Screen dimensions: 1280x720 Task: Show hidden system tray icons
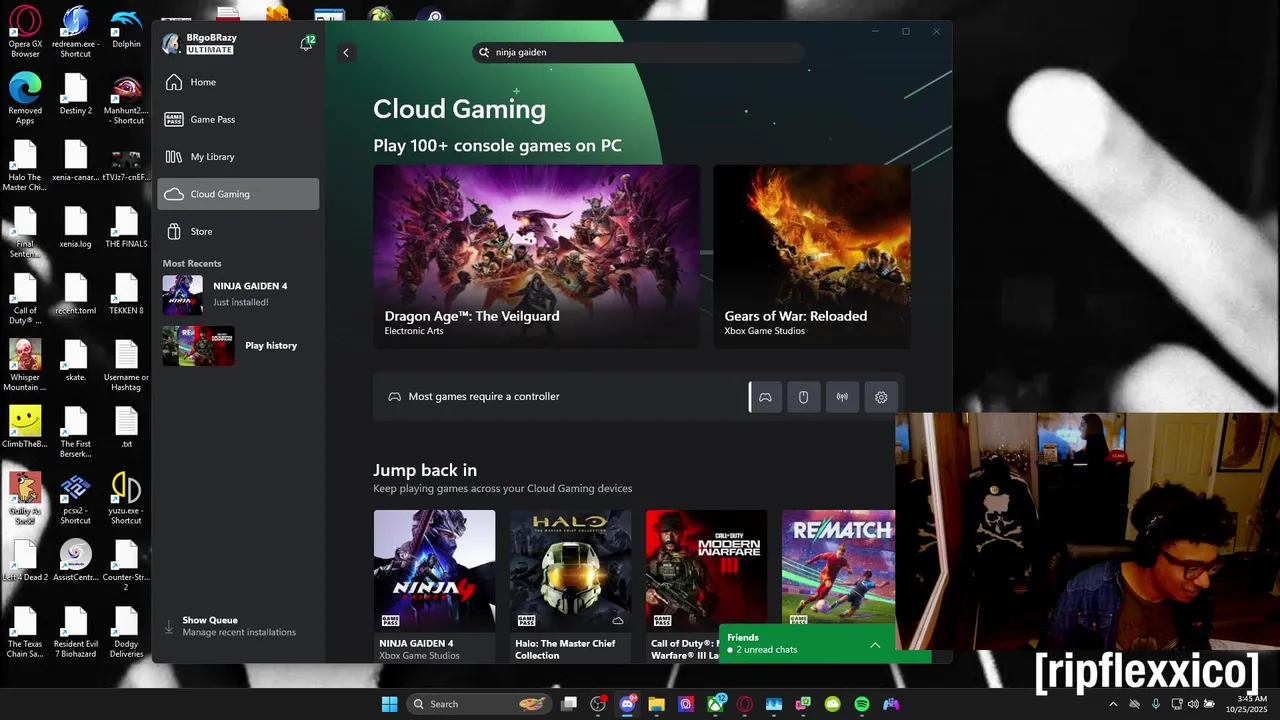(x=1113, y=704)
